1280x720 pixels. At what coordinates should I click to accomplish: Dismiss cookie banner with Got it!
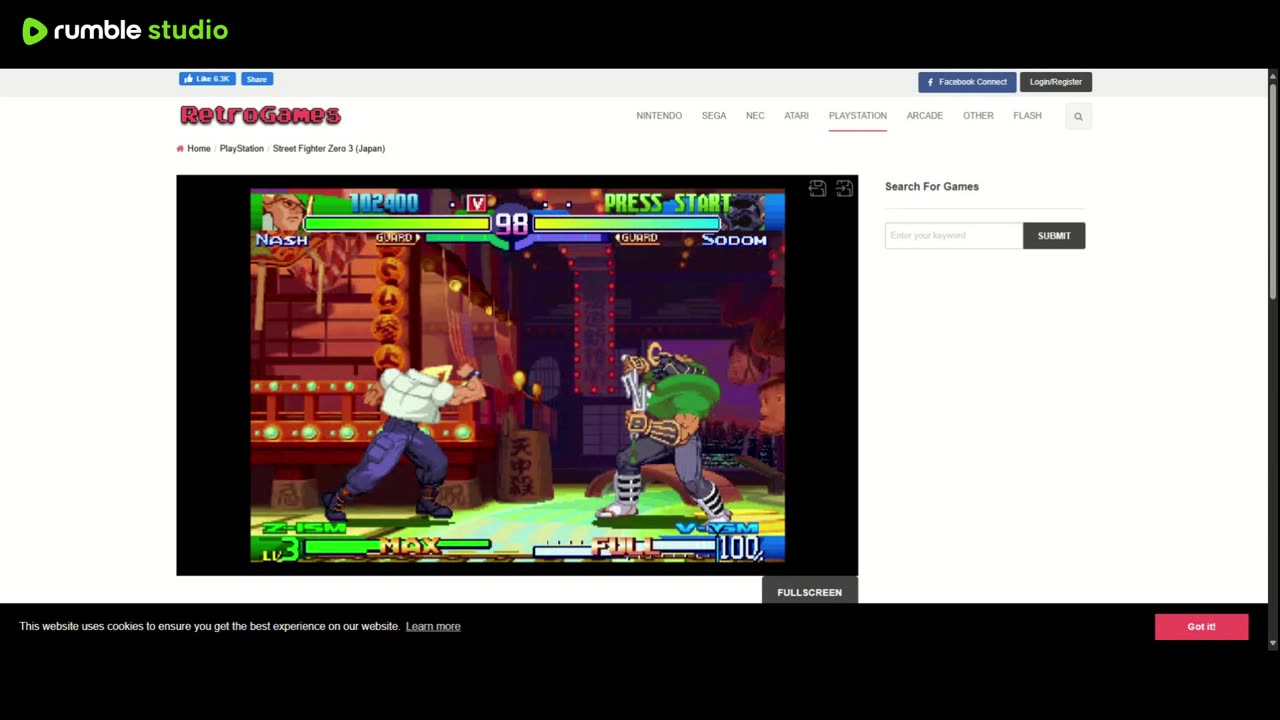[1201, 627]
